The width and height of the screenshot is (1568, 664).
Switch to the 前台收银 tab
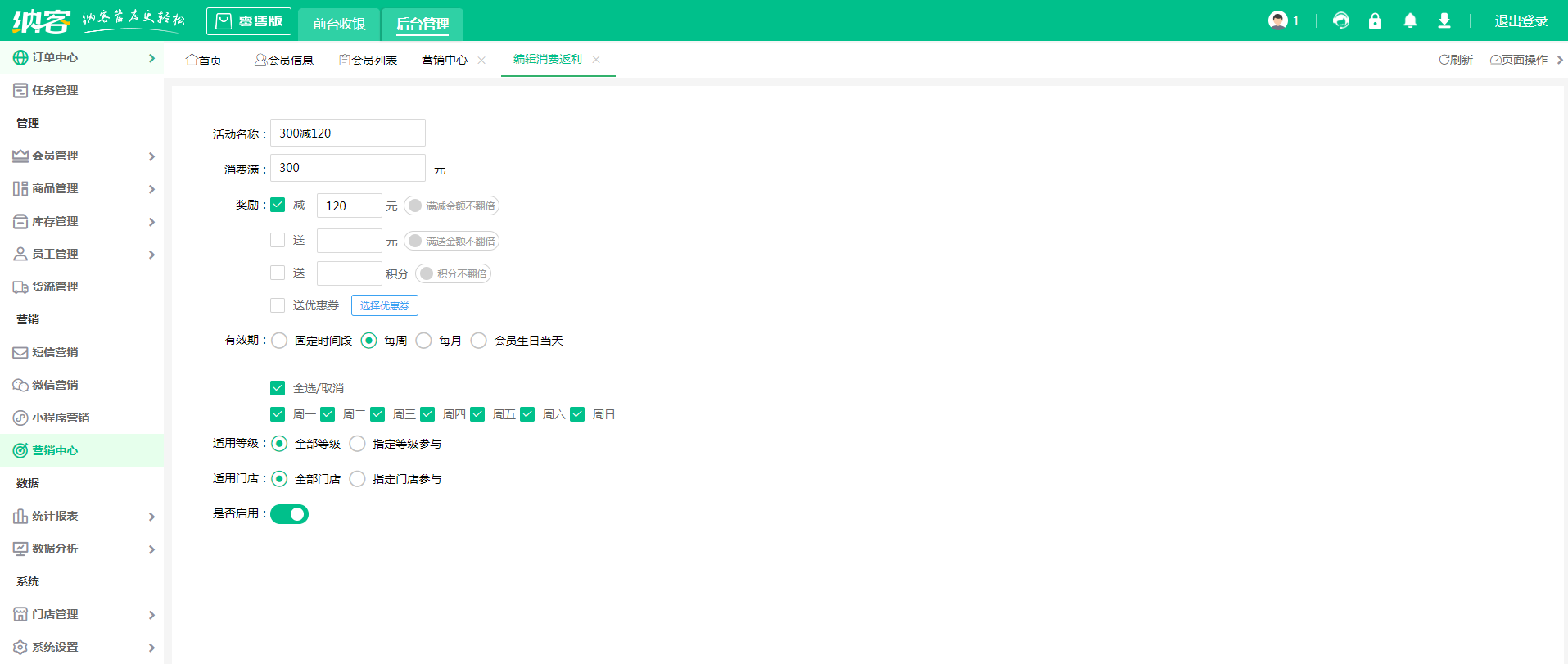click(x=339, y=24)
